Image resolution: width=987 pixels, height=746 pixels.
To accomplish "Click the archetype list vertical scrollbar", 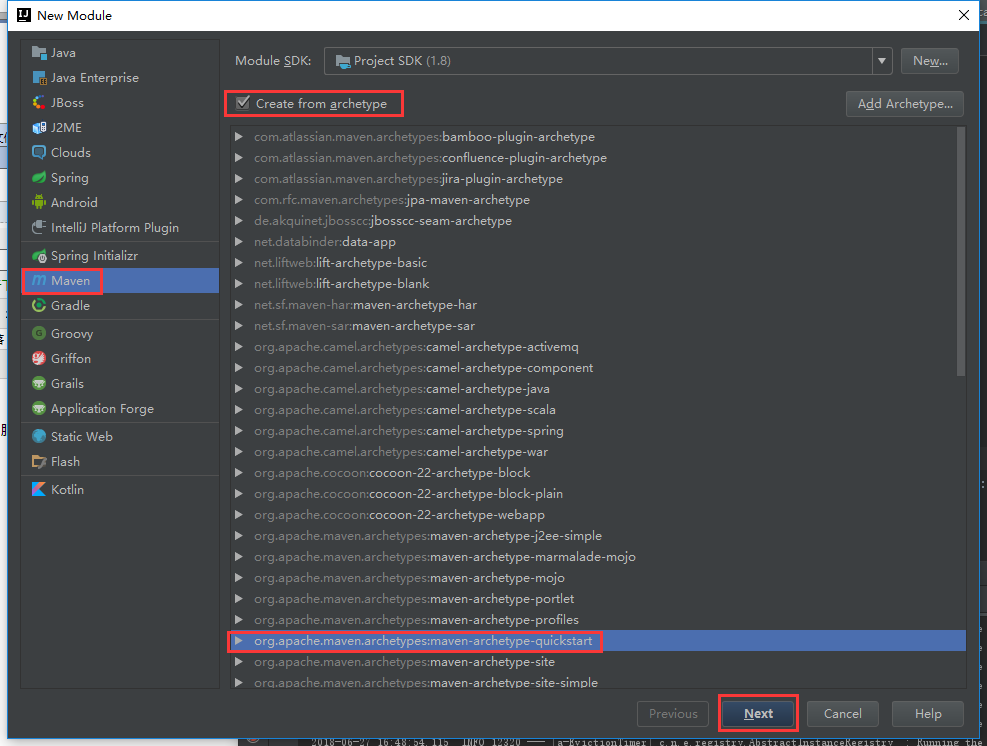I will point(961,252).
